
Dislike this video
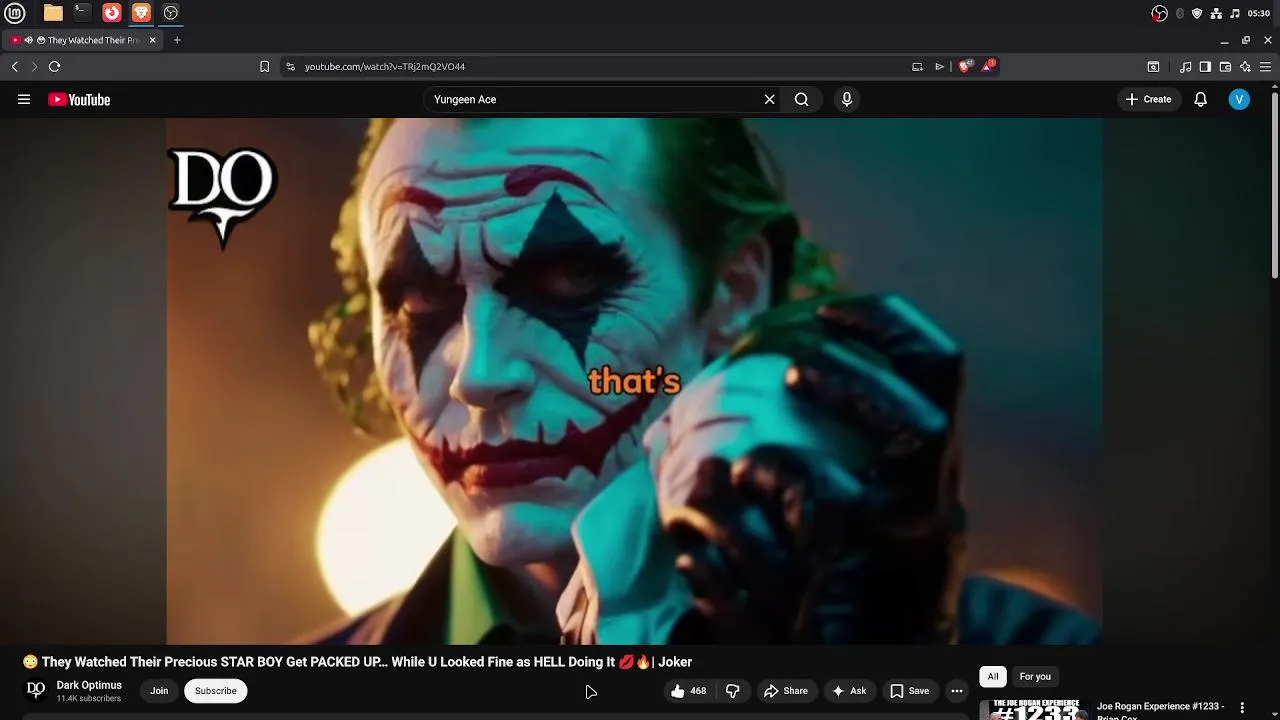click(733, 691)
